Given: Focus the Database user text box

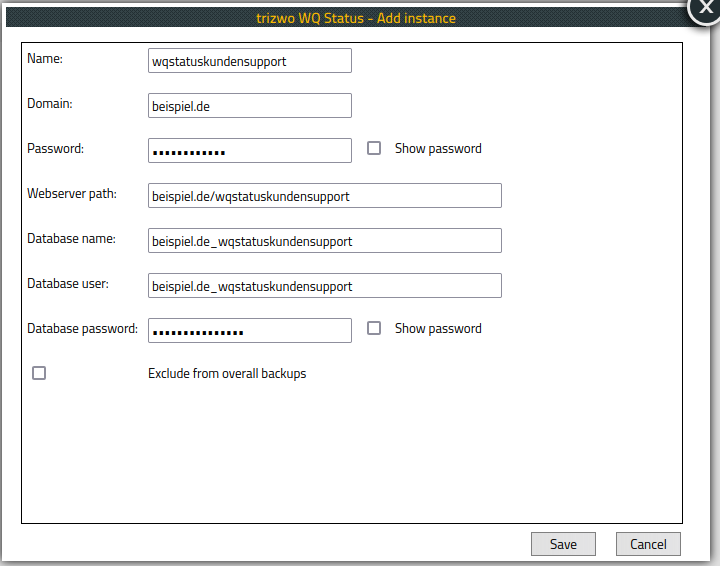Looking at the screenshot, I should 324,286.
